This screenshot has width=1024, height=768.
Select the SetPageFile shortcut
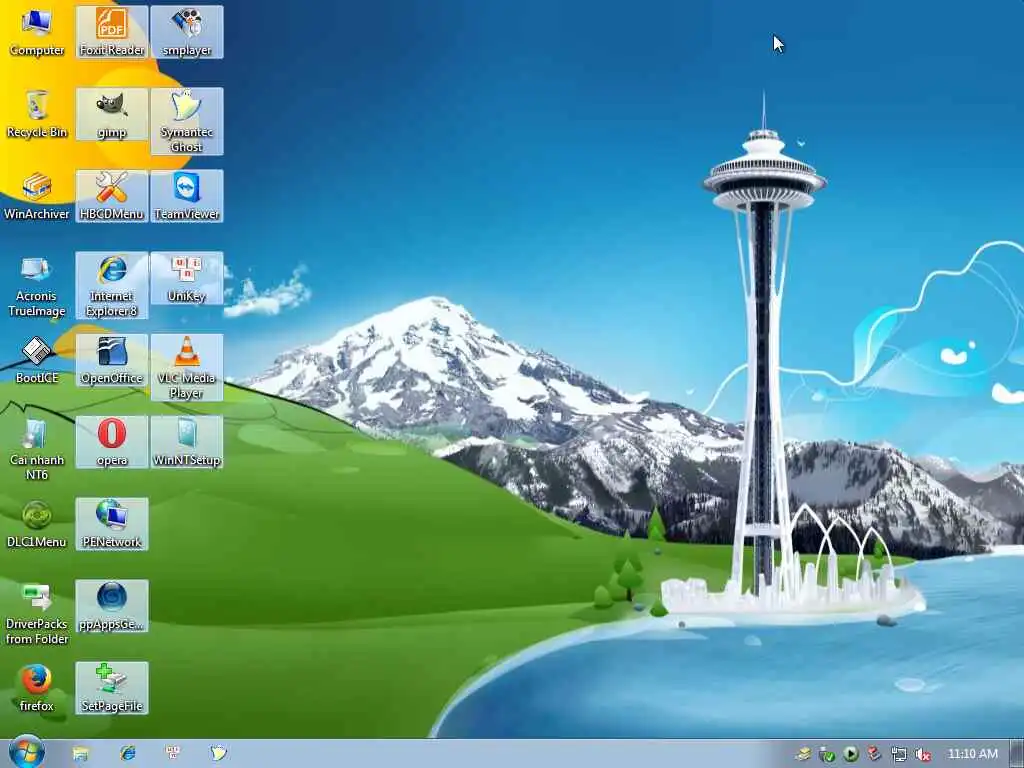pyautogui.click(x=112, y=688)
